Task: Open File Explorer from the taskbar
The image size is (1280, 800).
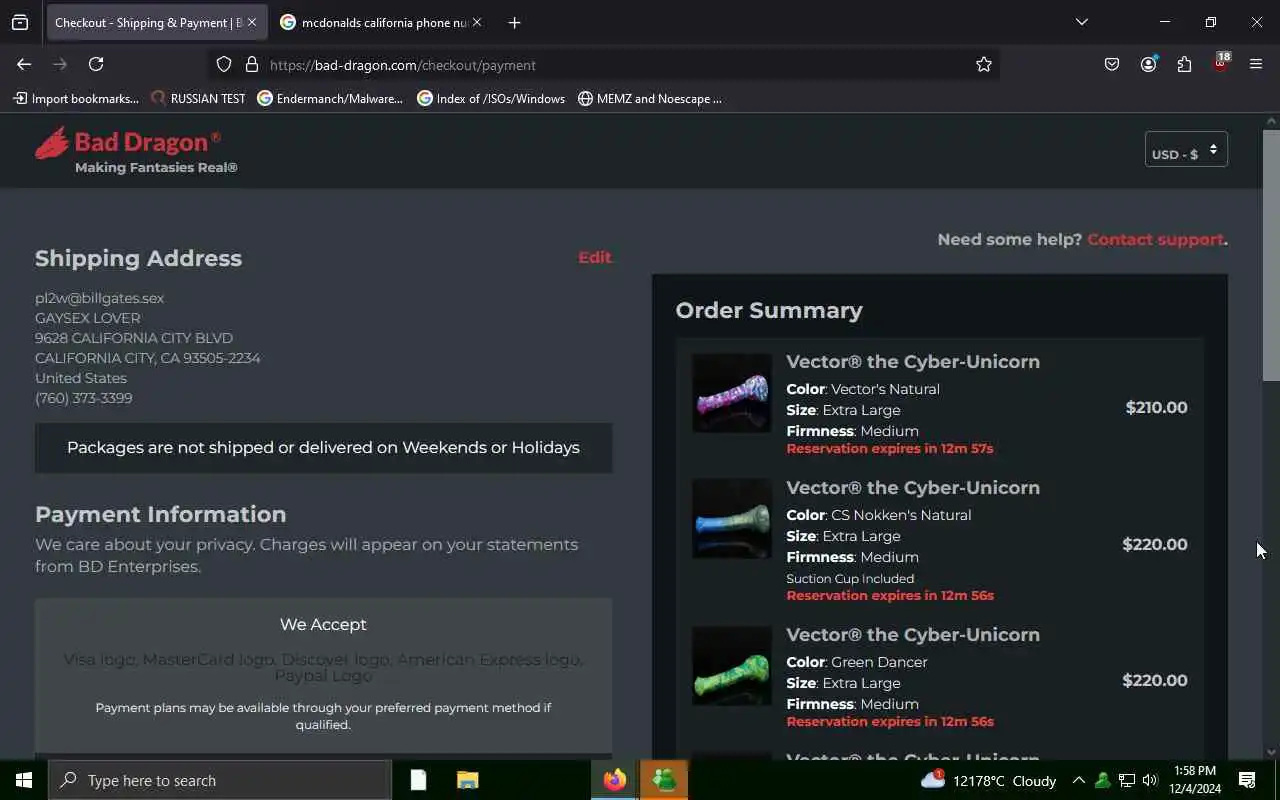Action: click(467, 780)
